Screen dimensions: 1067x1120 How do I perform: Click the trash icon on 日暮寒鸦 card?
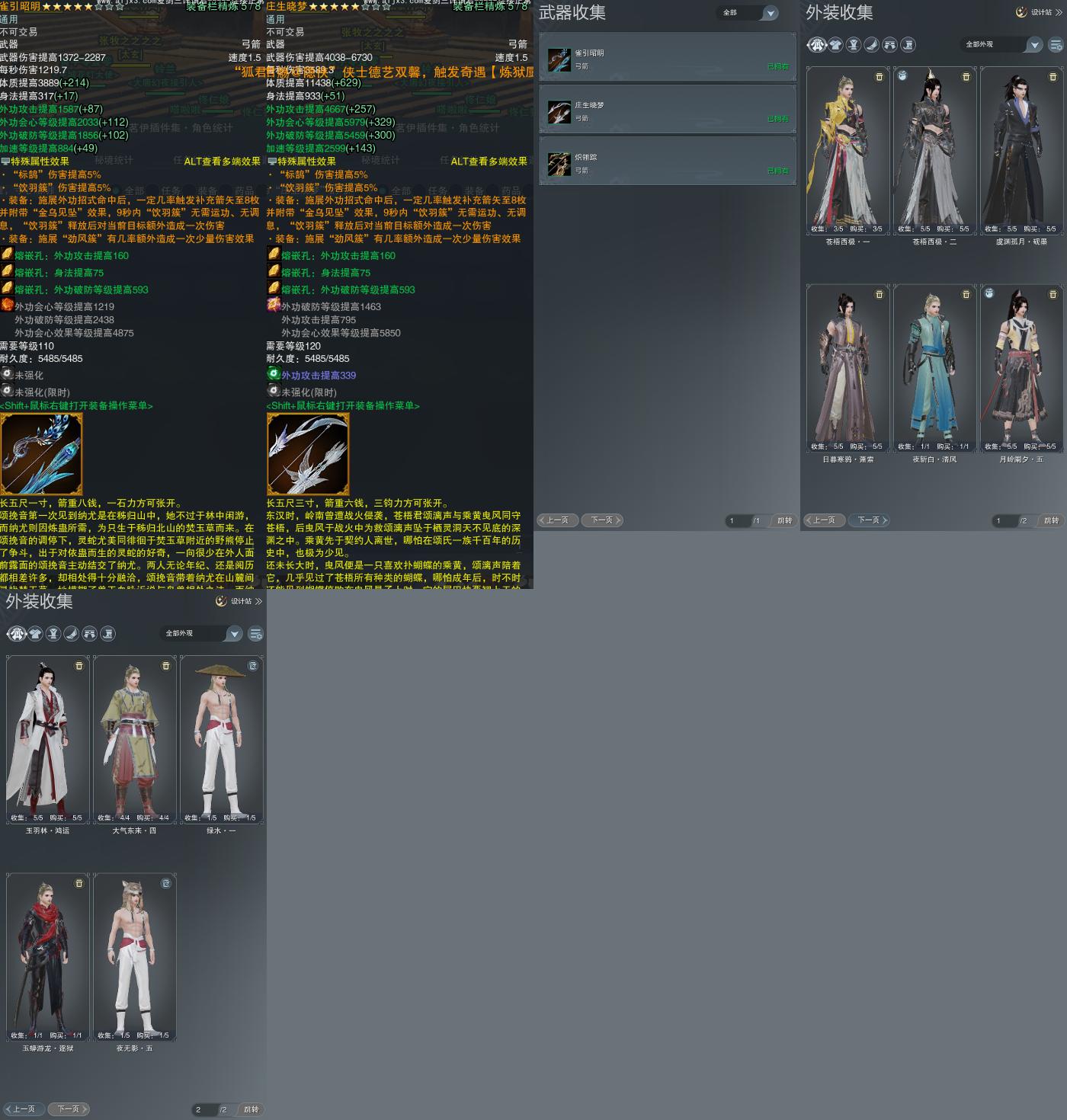(880, 294)
